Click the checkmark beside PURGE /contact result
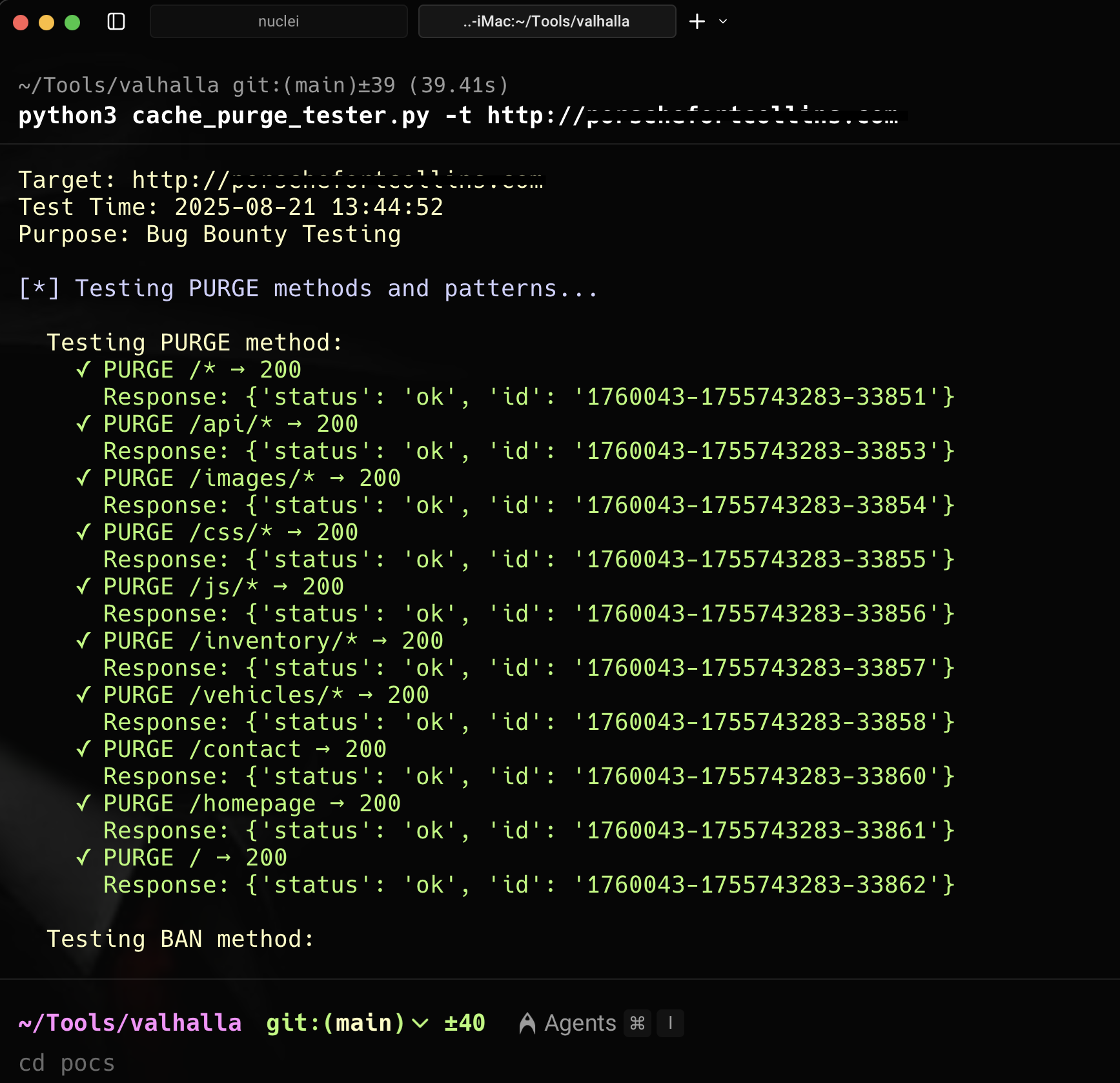This screenshot has width=1120, height=1083. [x=83, y=749]
